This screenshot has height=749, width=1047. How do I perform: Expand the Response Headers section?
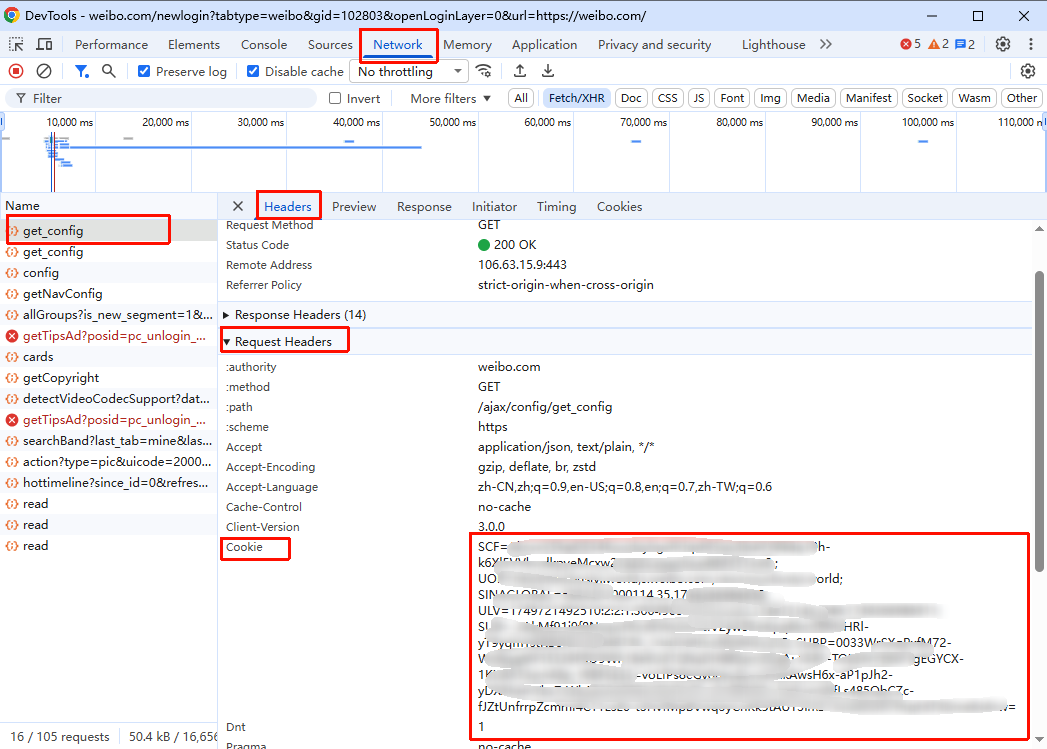point(300,315)
